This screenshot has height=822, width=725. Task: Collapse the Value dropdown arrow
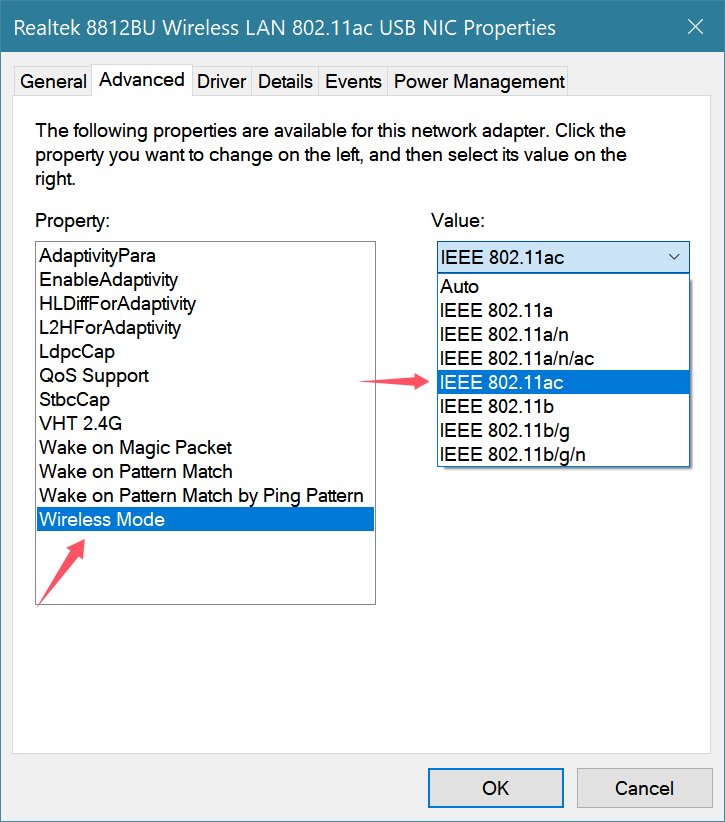(x=674, y=257)
